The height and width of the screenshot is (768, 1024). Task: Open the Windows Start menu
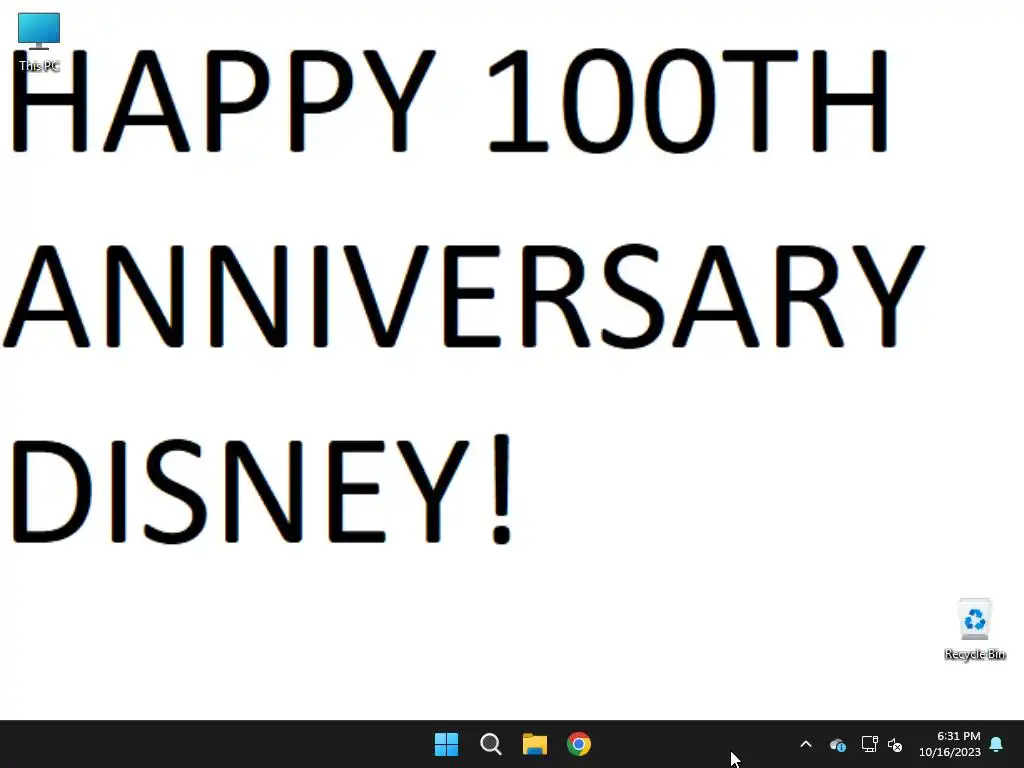point(447,744)
